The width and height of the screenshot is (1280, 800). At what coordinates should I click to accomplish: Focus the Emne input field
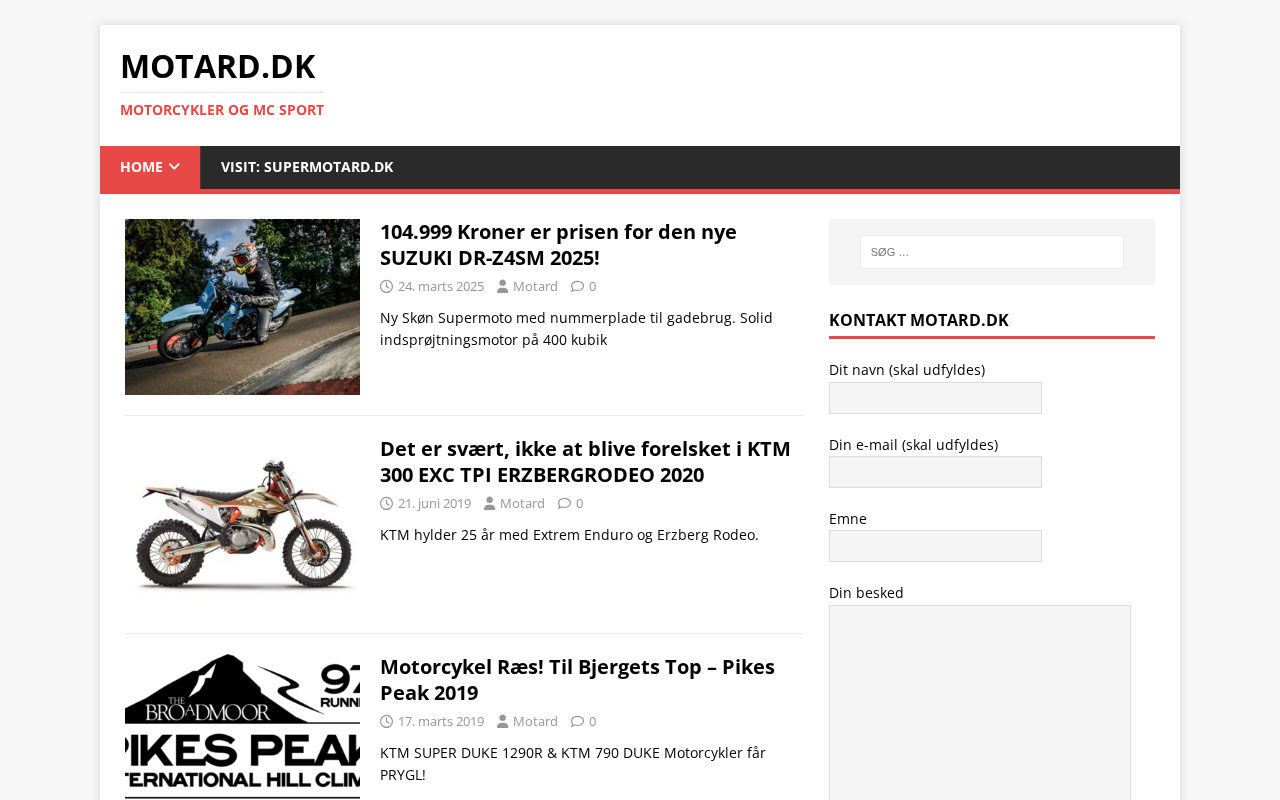(935, 546)
